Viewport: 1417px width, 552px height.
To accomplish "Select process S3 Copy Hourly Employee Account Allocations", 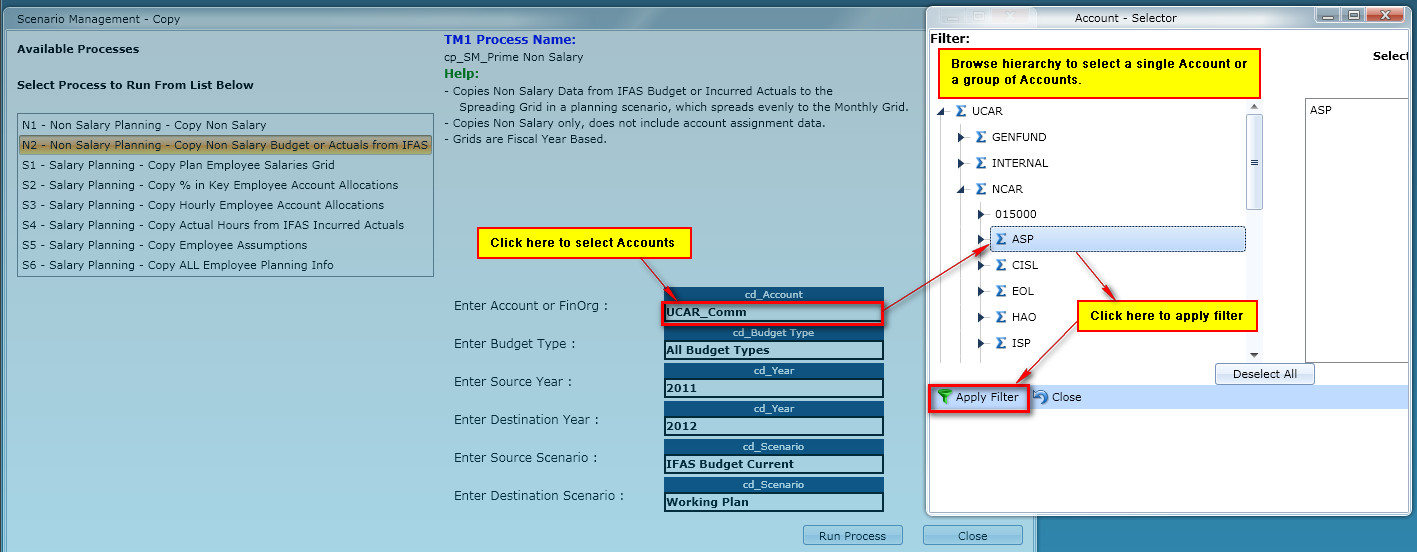I will [x=225, y=205].
